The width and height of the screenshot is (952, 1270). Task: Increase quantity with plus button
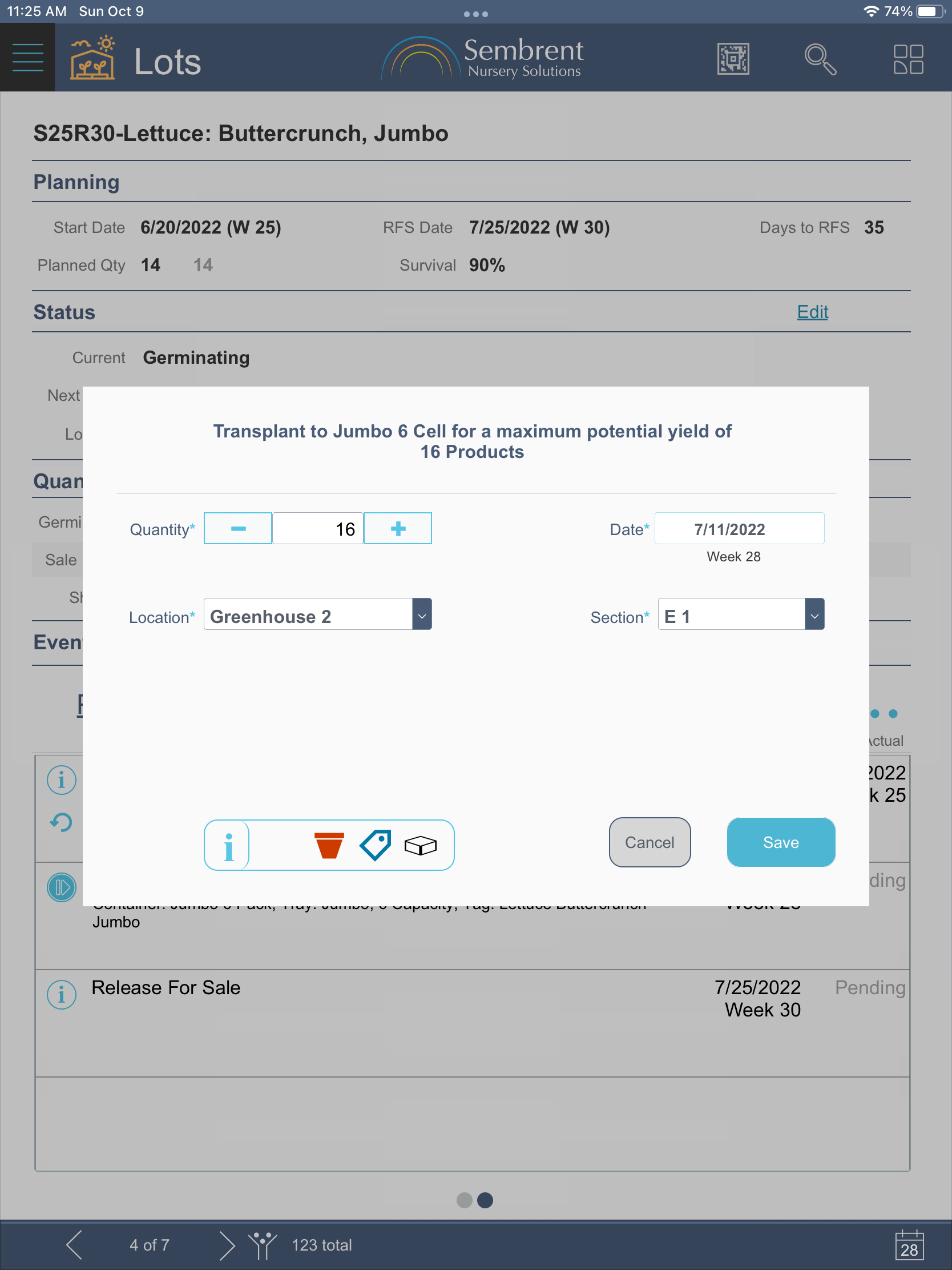398,528
